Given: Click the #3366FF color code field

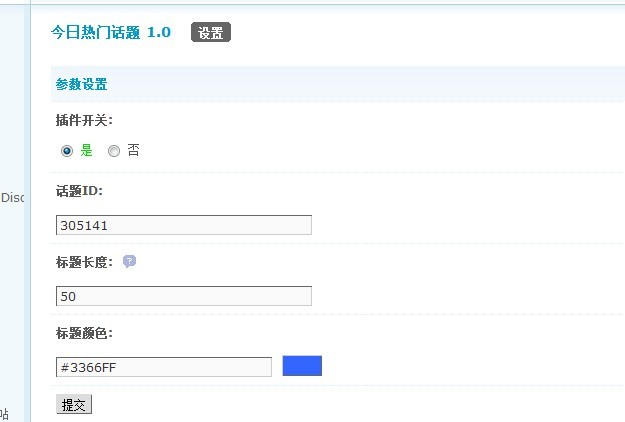Looking at the screenshot, I should pos(164,367).
